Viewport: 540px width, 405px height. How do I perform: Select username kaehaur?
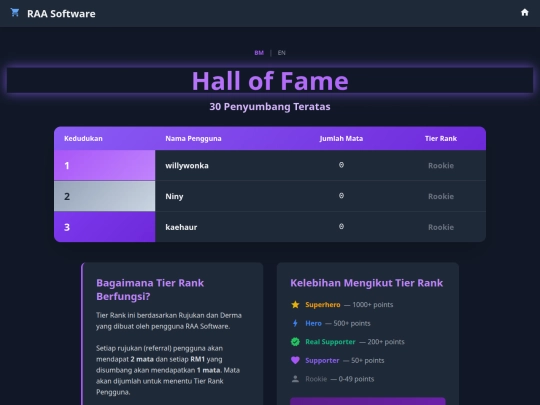coord(181,227)
